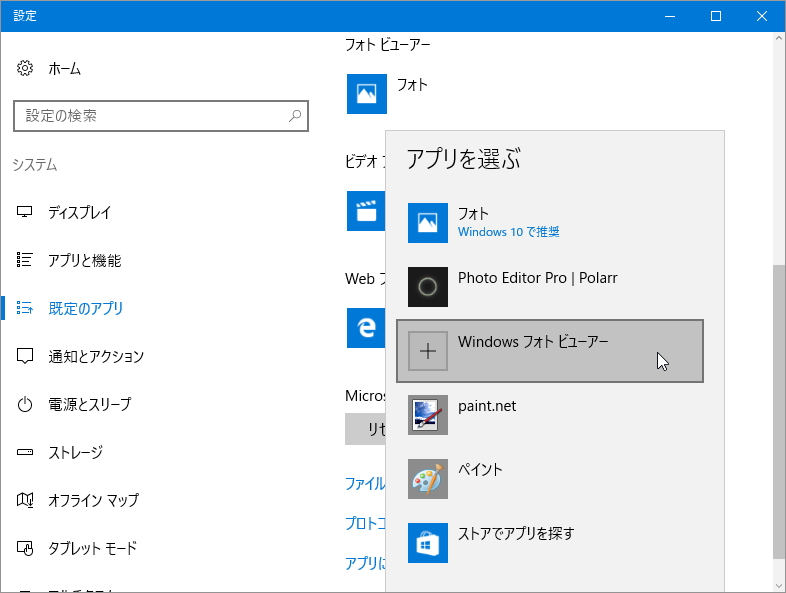The width and height of the screenshot is (786, 593).
Task: Click the Edge web browser default icon
Action: [x=366, y=328]
